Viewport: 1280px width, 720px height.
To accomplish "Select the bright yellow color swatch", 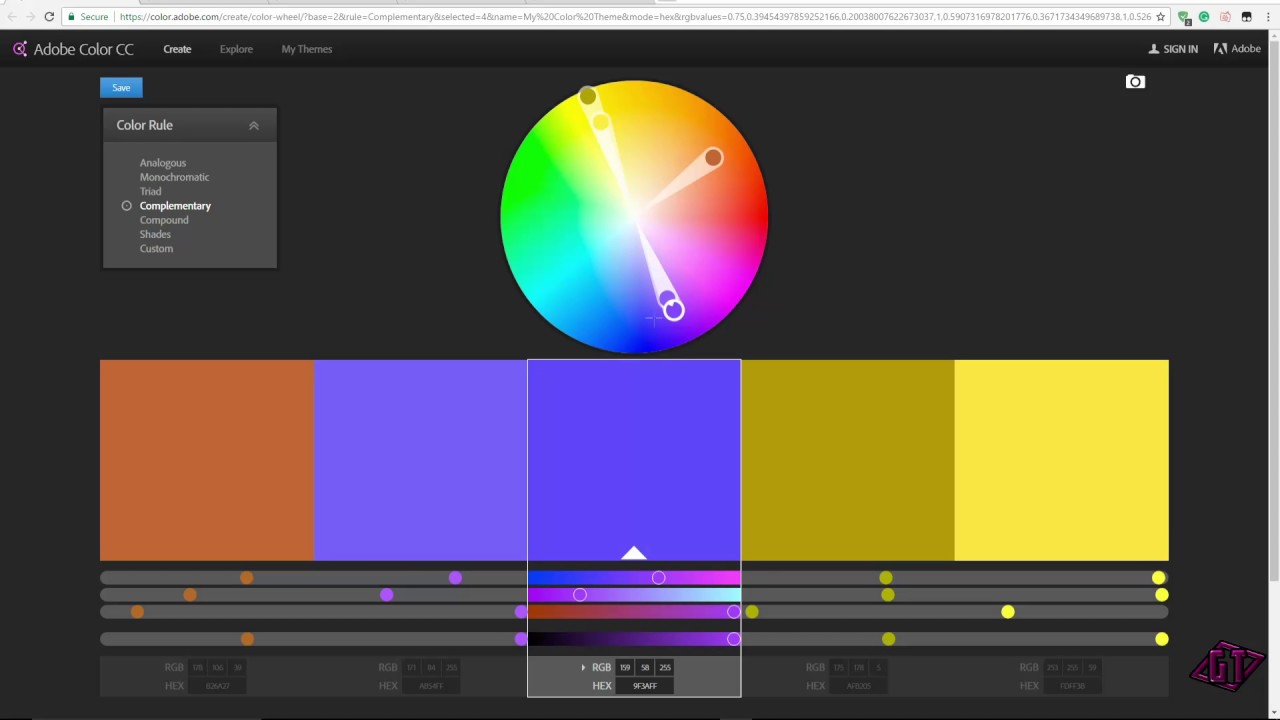I will pos(1062,460).
